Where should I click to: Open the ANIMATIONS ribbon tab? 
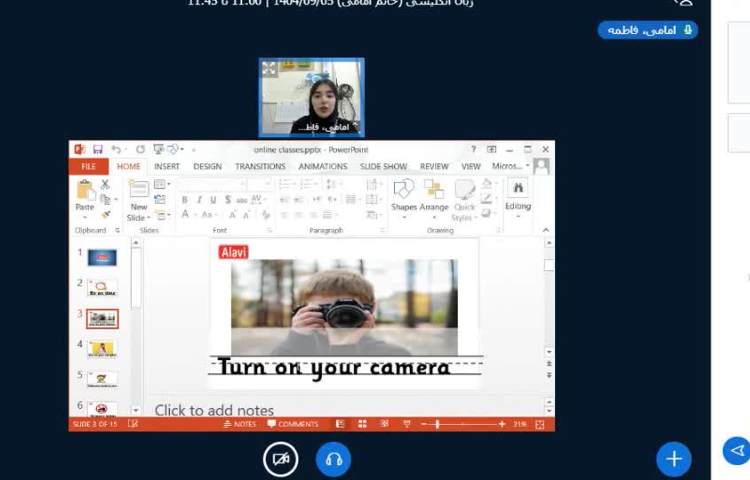click(x=322, y=167)
